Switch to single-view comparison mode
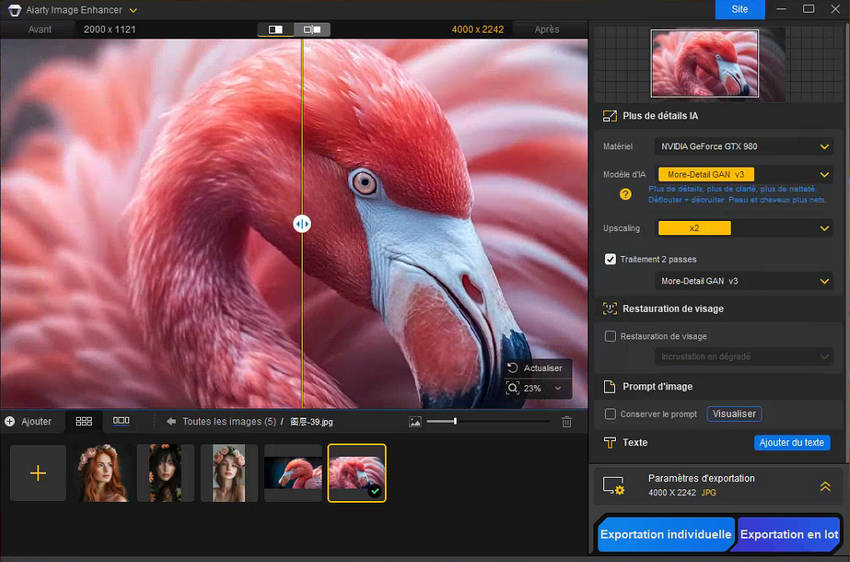The image size is (850, 562). (x=275, y=29)
